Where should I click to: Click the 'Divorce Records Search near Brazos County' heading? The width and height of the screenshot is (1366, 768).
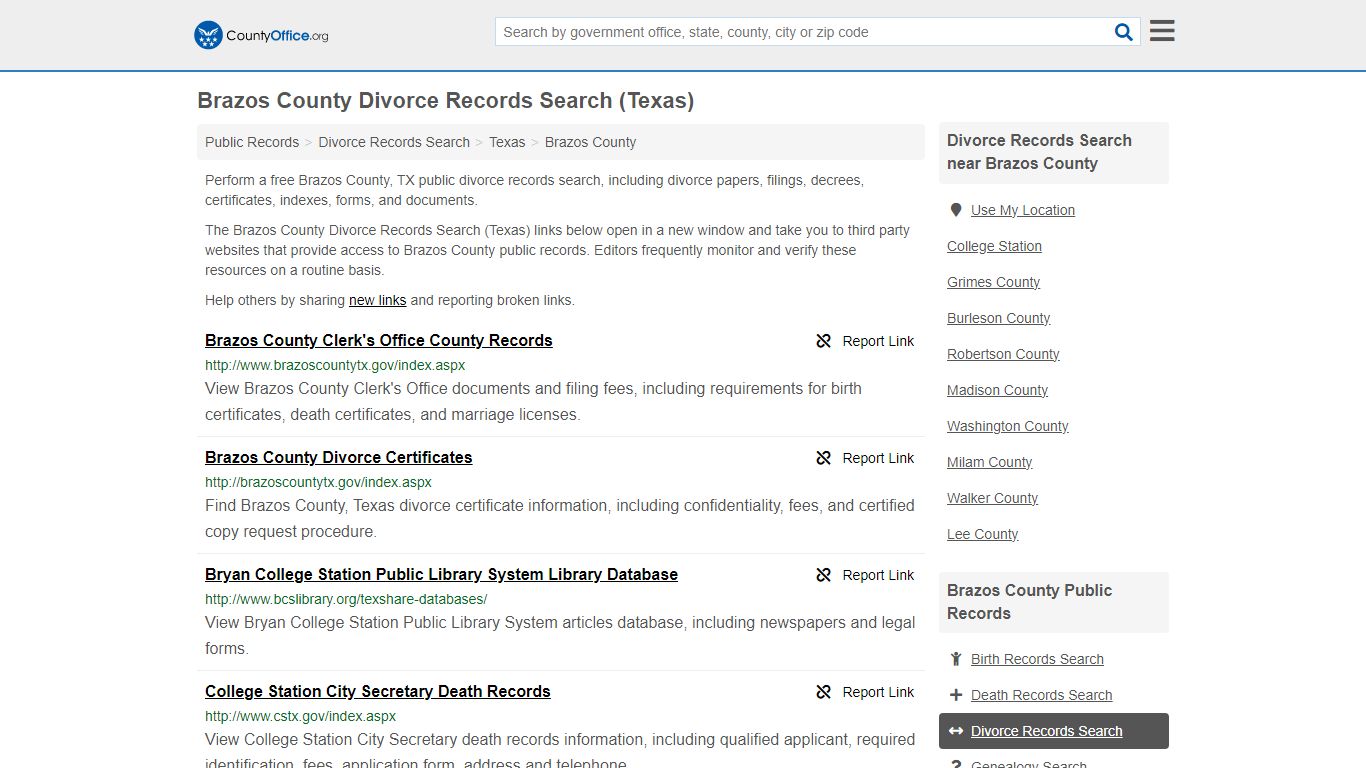(1039, 152)
